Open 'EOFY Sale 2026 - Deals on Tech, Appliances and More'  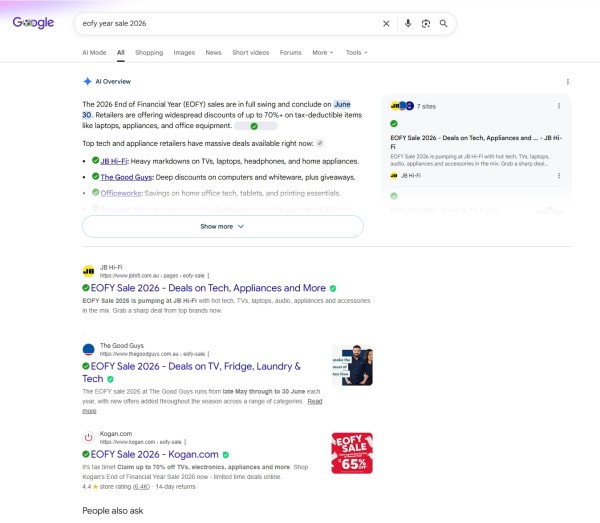click(208, 288)
